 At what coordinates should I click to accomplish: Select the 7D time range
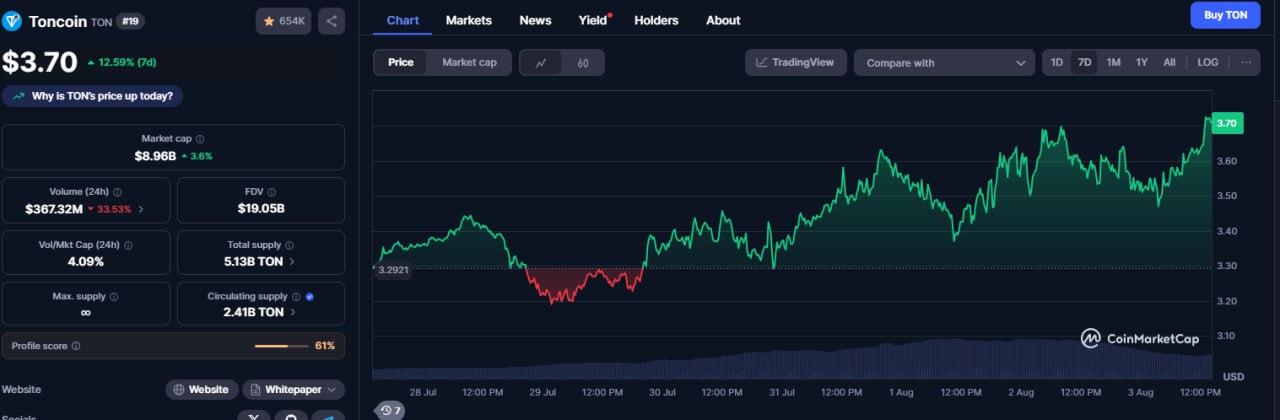(x=1085, y=62)
